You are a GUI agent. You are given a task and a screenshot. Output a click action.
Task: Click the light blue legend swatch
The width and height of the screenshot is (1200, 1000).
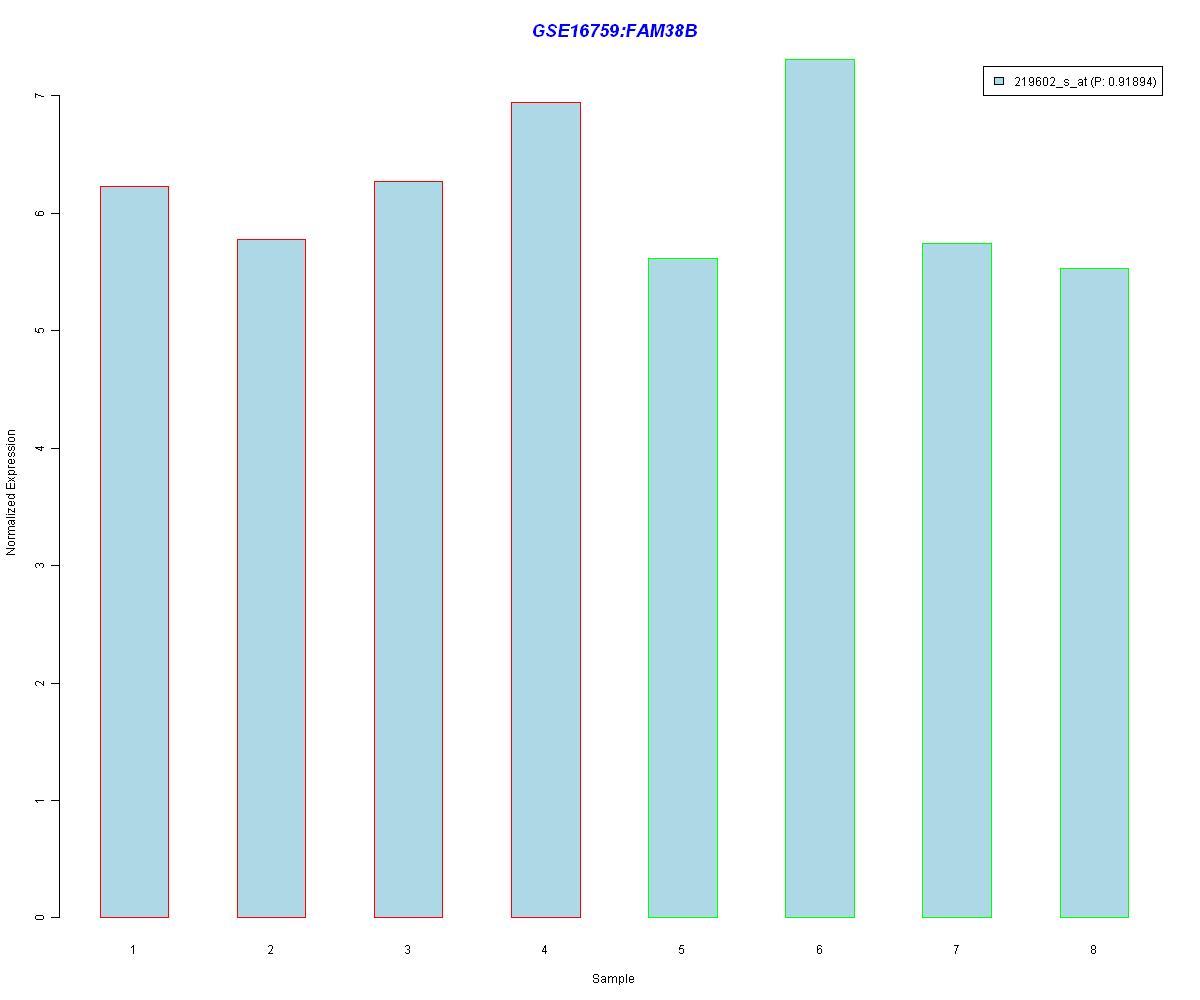tap(999, 82)
